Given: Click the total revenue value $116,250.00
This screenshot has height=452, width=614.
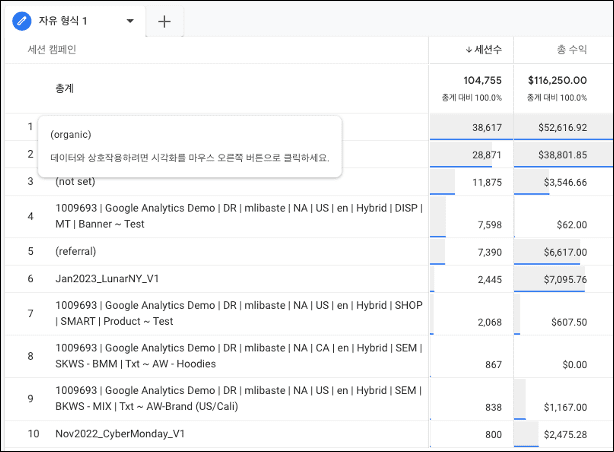Looking at the screenshot, I should coord(557,80).
